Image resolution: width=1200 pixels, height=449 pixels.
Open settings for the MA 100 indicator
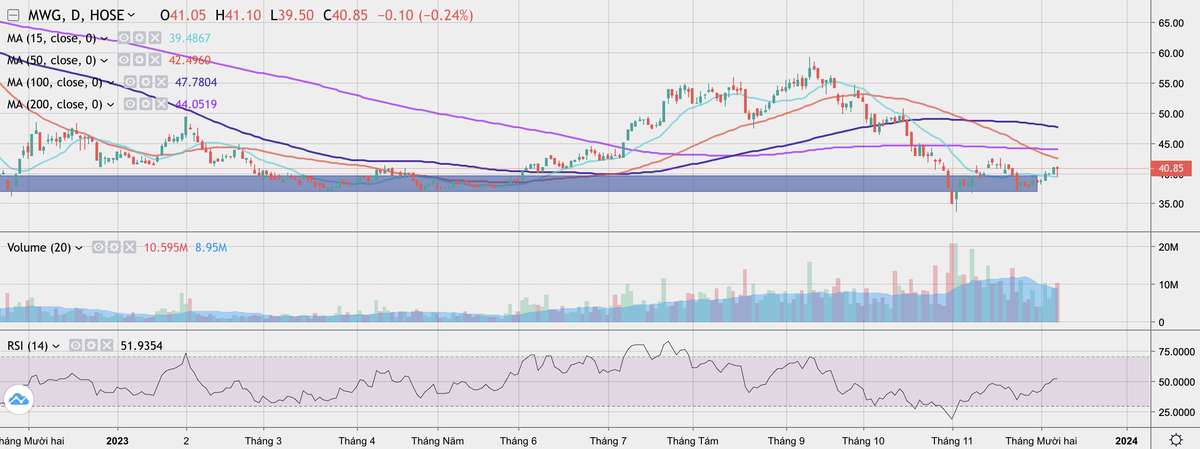pyautogui.click(x=147, y=82)
